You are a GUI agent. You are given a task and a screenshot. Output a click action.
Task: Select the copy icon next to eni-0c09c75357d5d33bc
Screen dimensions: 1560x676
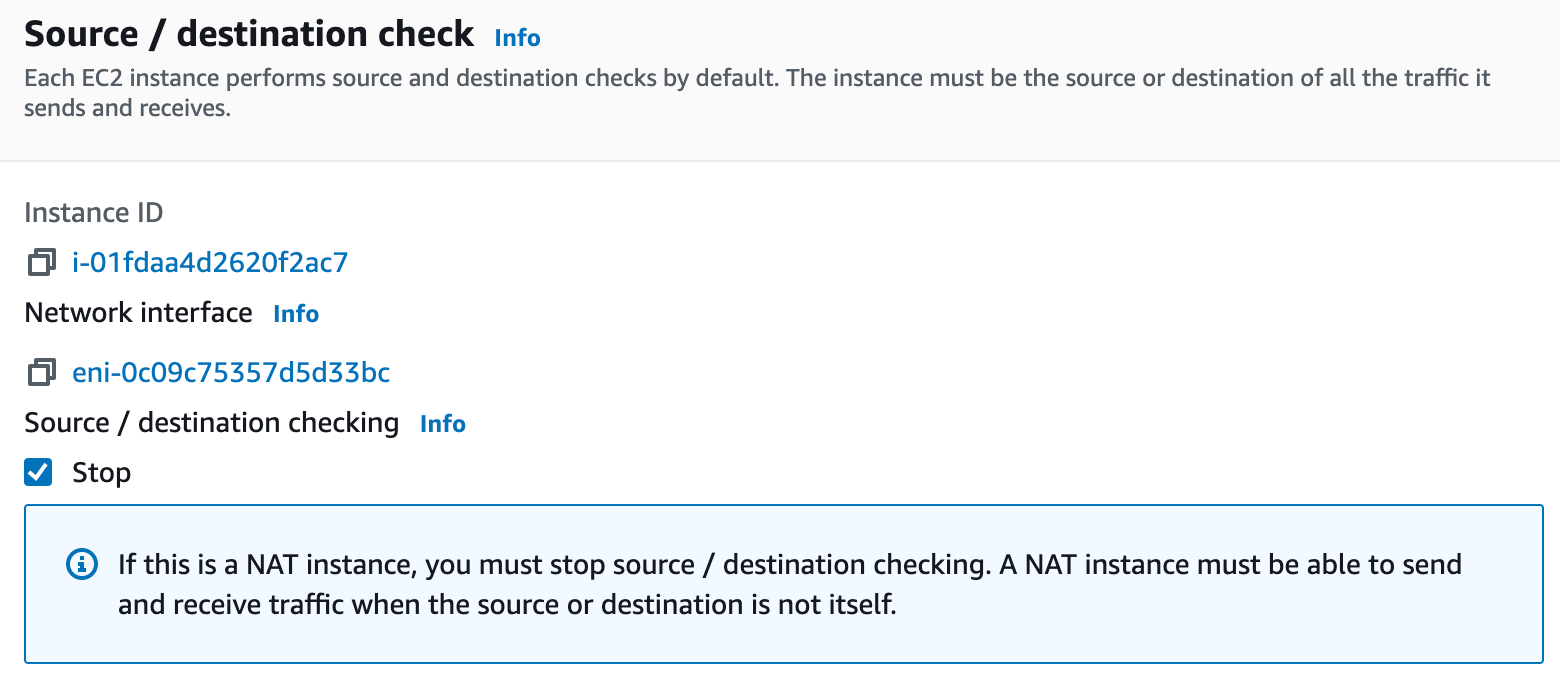click(x=40, y=372)
